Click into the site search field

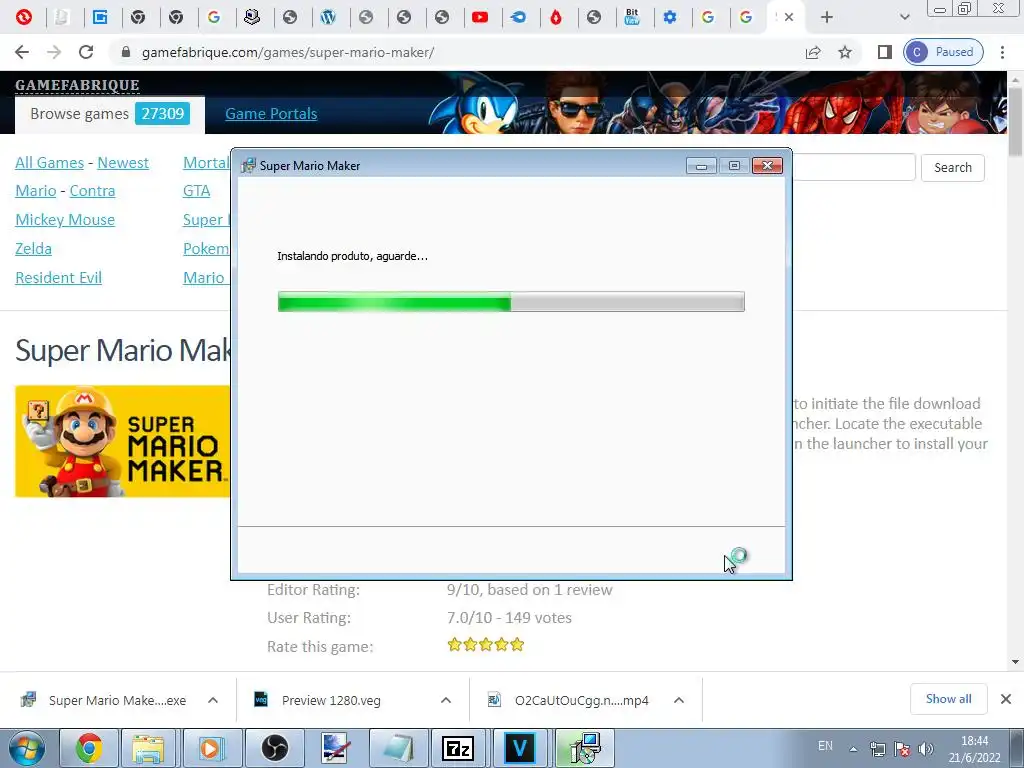854,168
